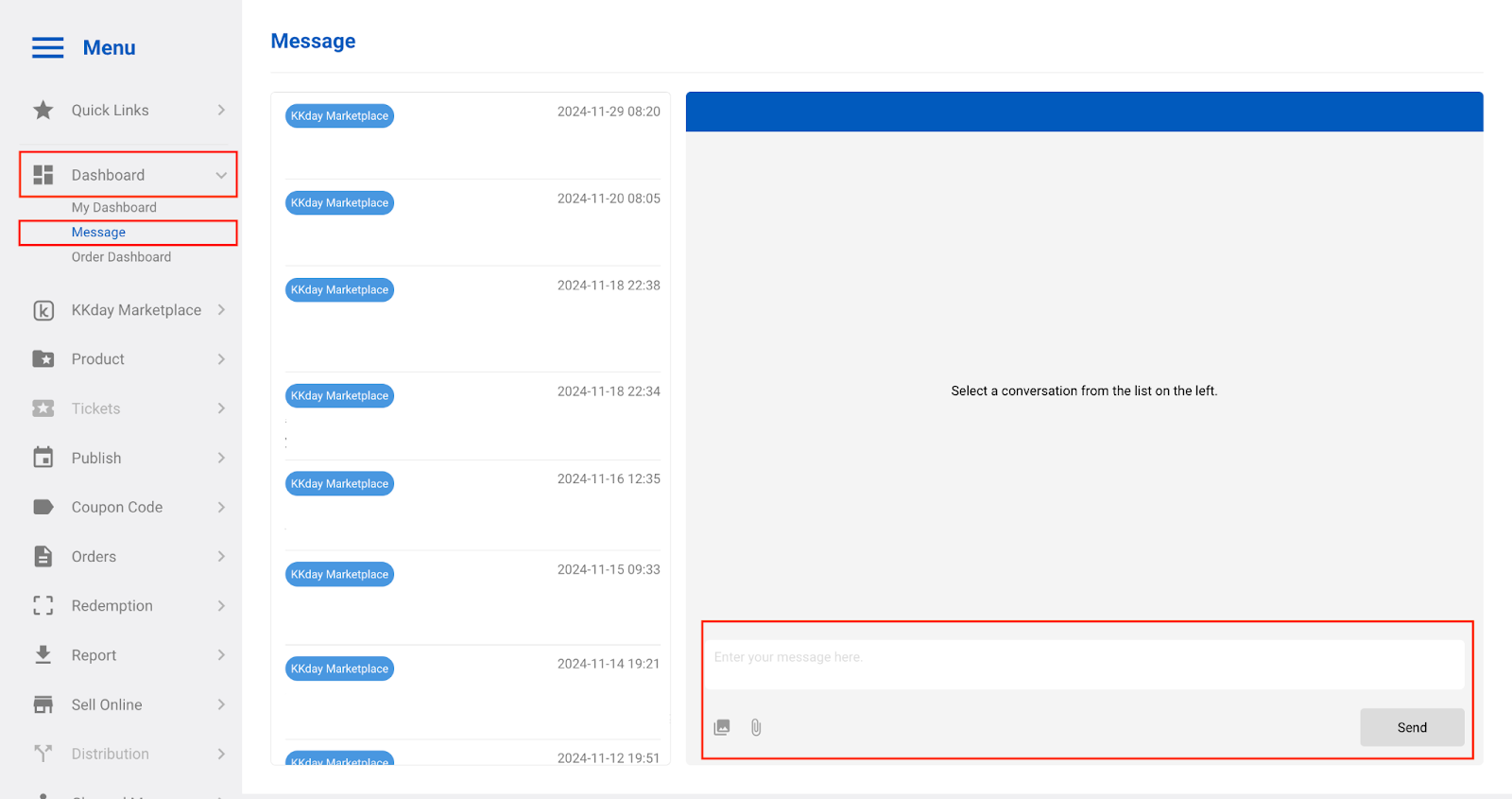Expand the Quick Links chevron
Image resolution: width=1512 pixels, height=799 pixels.
click(221, 111)
